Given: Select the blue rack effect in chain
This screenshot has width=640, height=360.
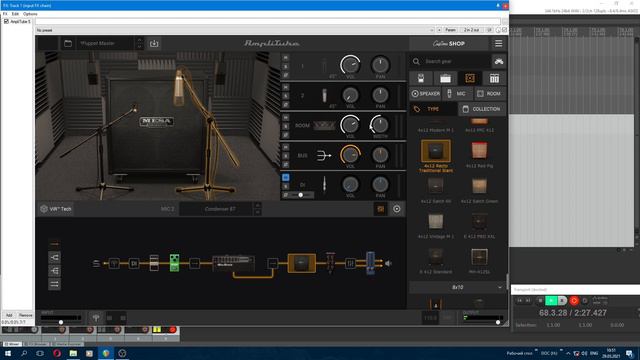Looking at the screenshot, I should tap(370, 263).
